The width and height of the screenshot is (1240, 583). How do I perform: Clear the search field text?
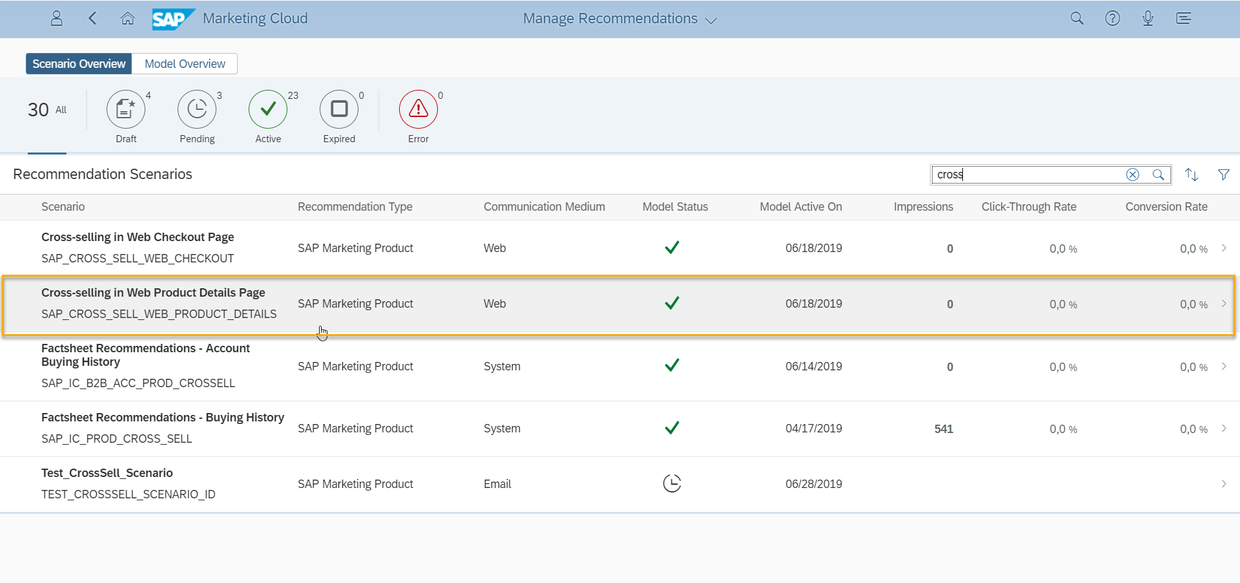pyautogui.click(x=1132, y=175)
